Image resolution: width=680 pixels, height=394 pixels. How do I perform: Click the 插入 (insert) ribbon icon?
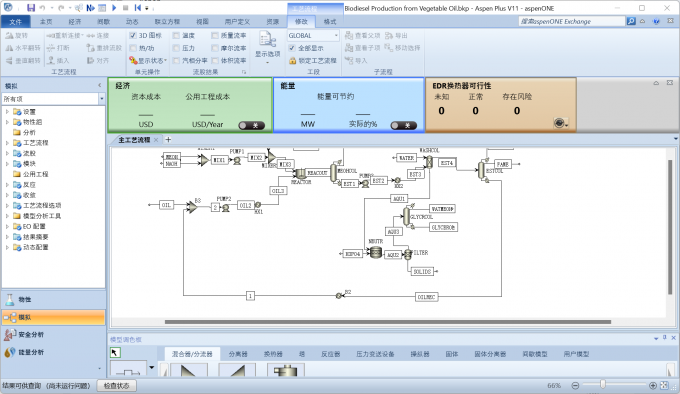[51, 60]
